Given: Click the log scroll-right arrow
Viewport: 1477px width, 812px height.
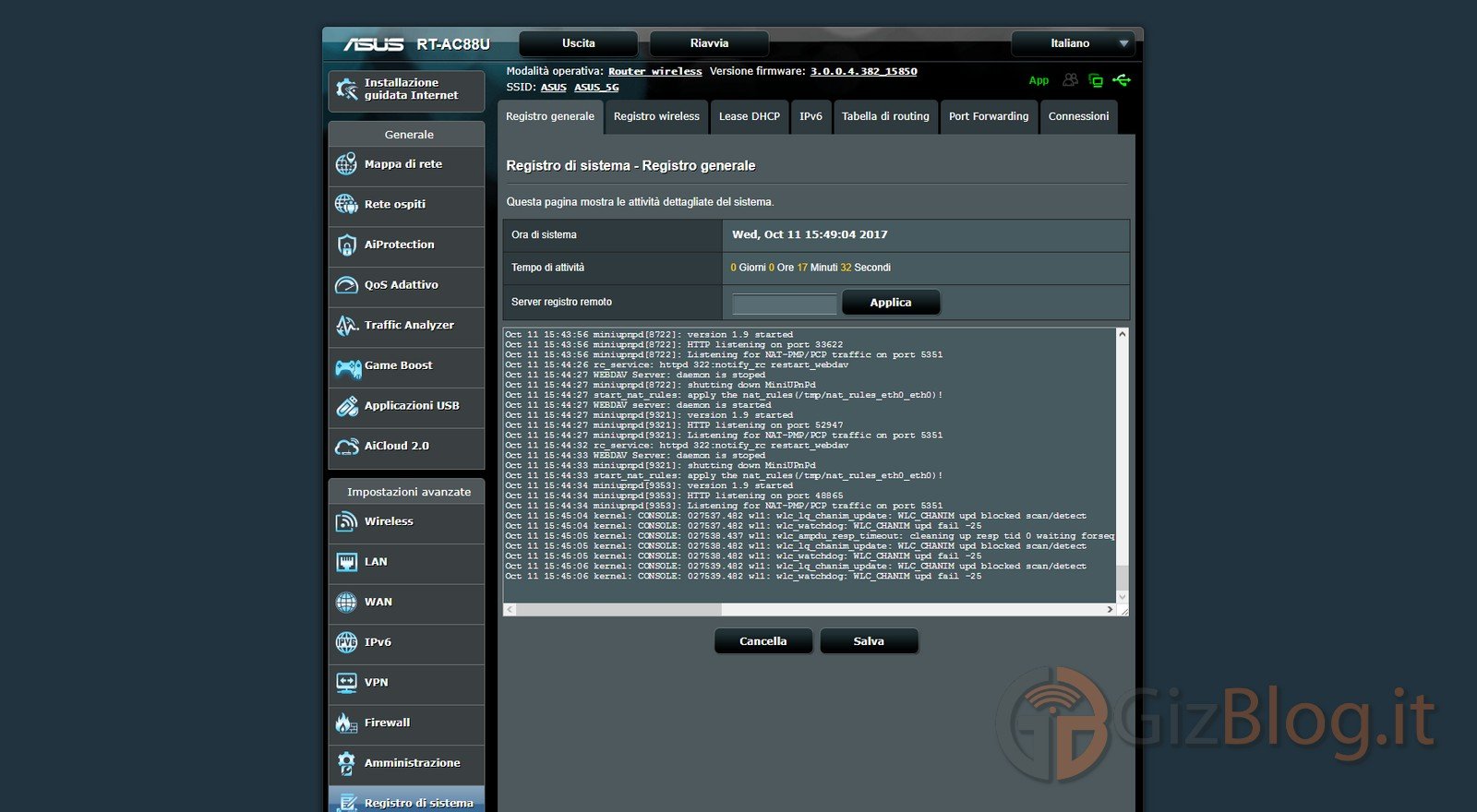Looking at the screenshot, I should click(1110, 610).
